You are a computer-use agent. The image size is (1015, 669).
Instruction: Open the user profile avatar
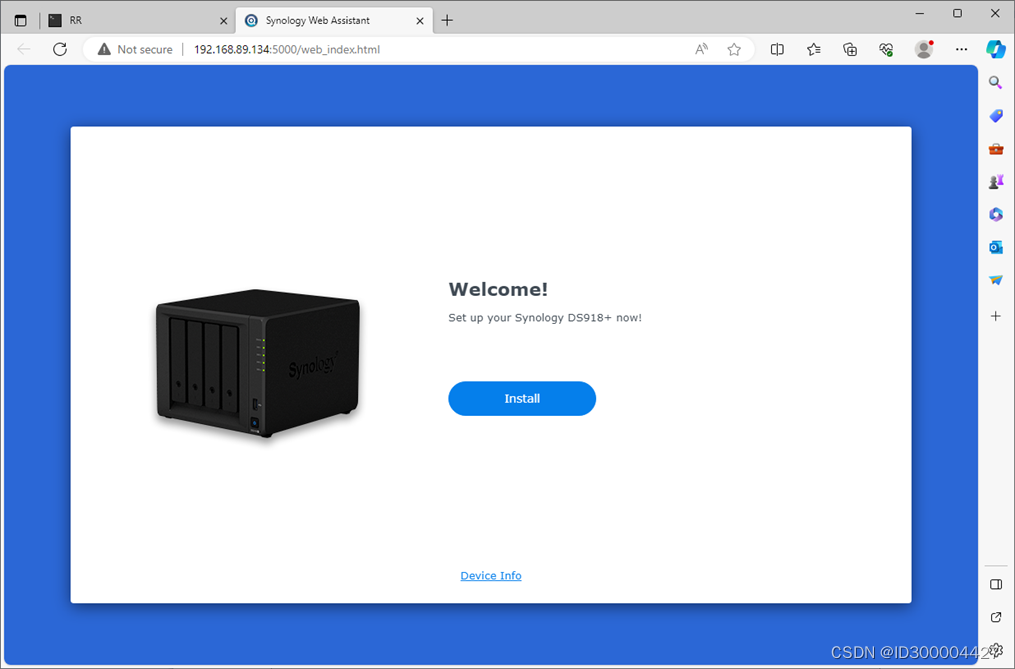pos(924,49)
